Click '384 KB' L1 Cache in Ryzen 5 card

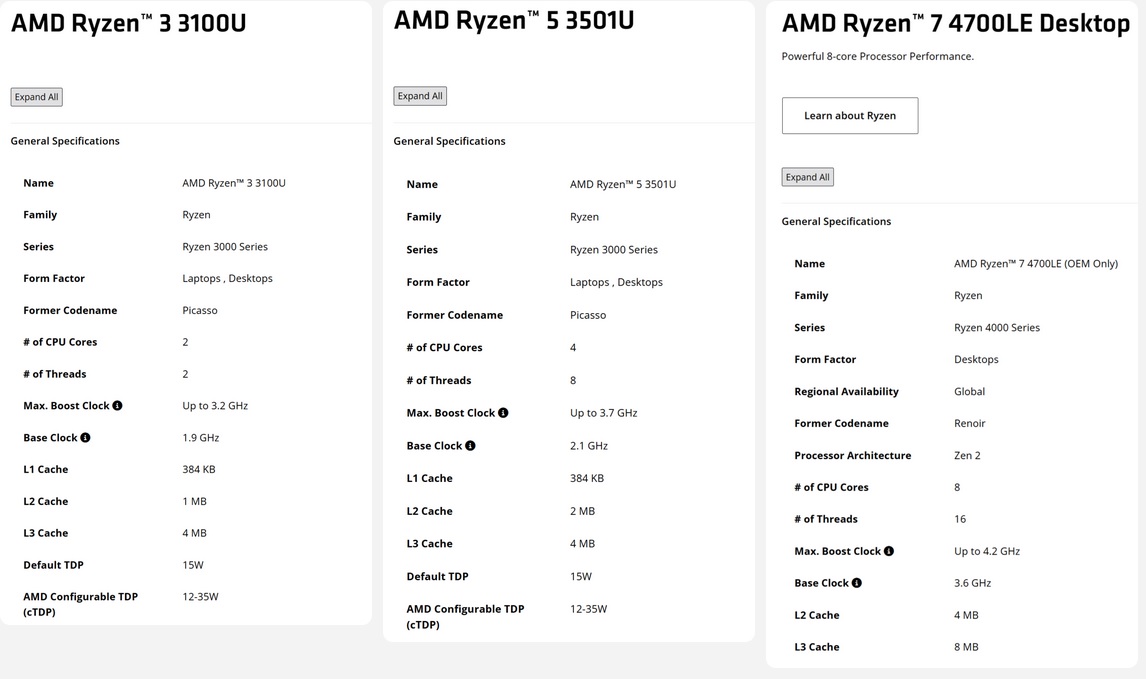click(x=587, y=478)
